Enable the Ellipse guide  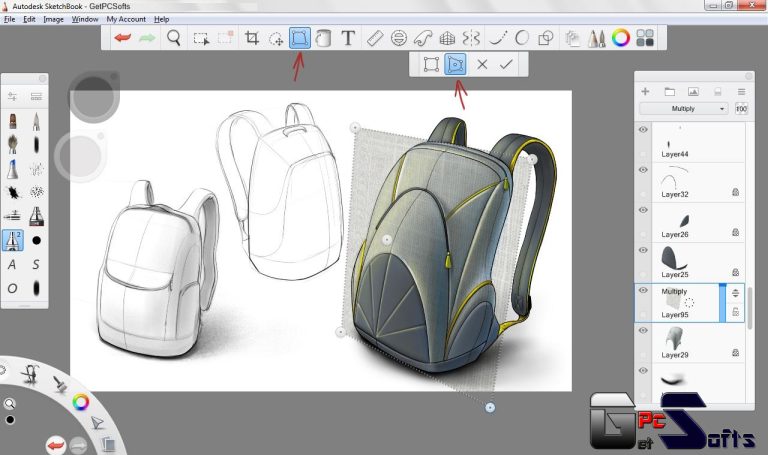(x=399, y=38)
